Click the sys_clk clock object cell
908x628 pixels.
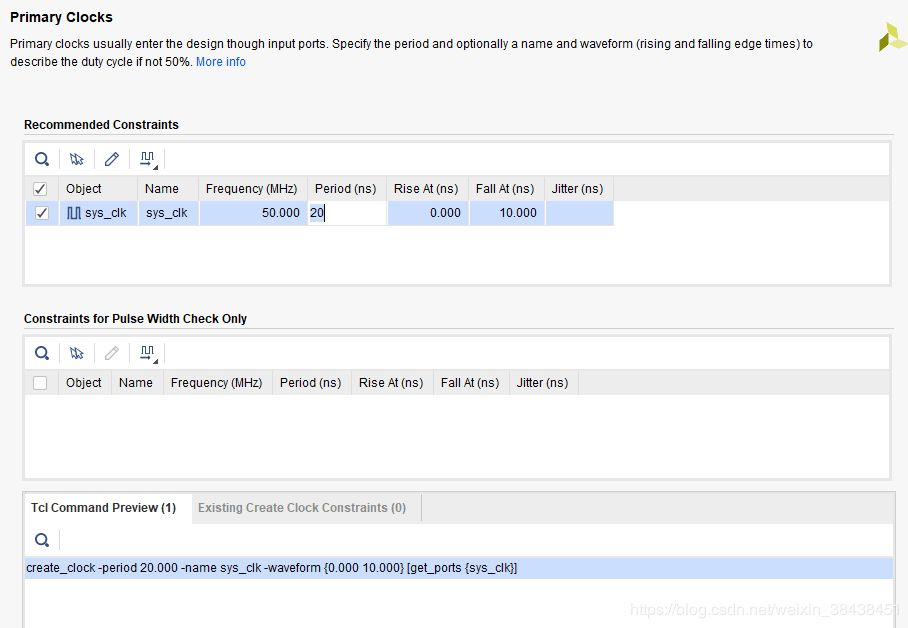(98, 213)
